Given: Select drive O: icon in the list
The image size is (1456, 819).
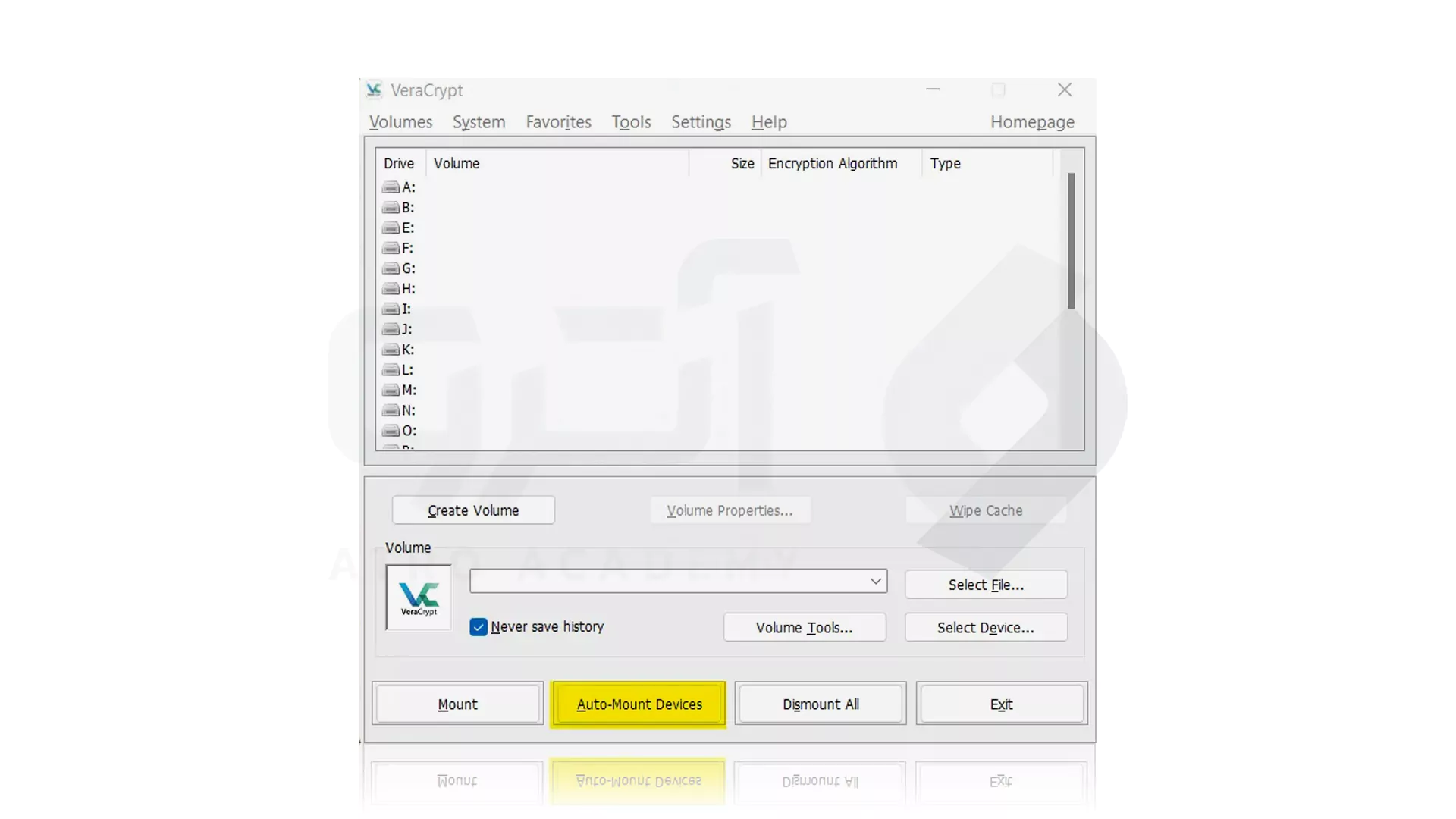Looking at the screenshot, I should click(x=391, y=431).
